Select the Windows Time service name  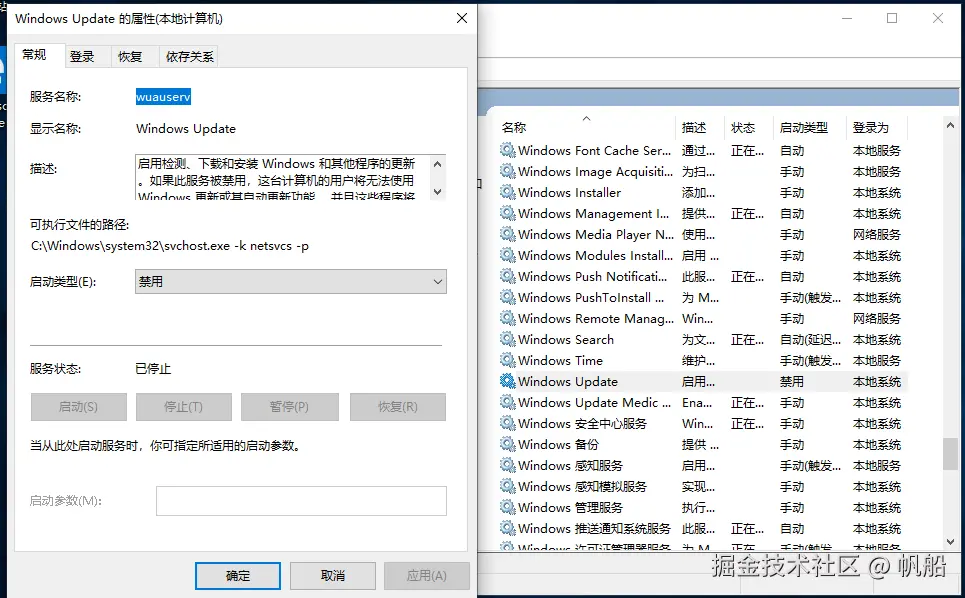(560, 361)
